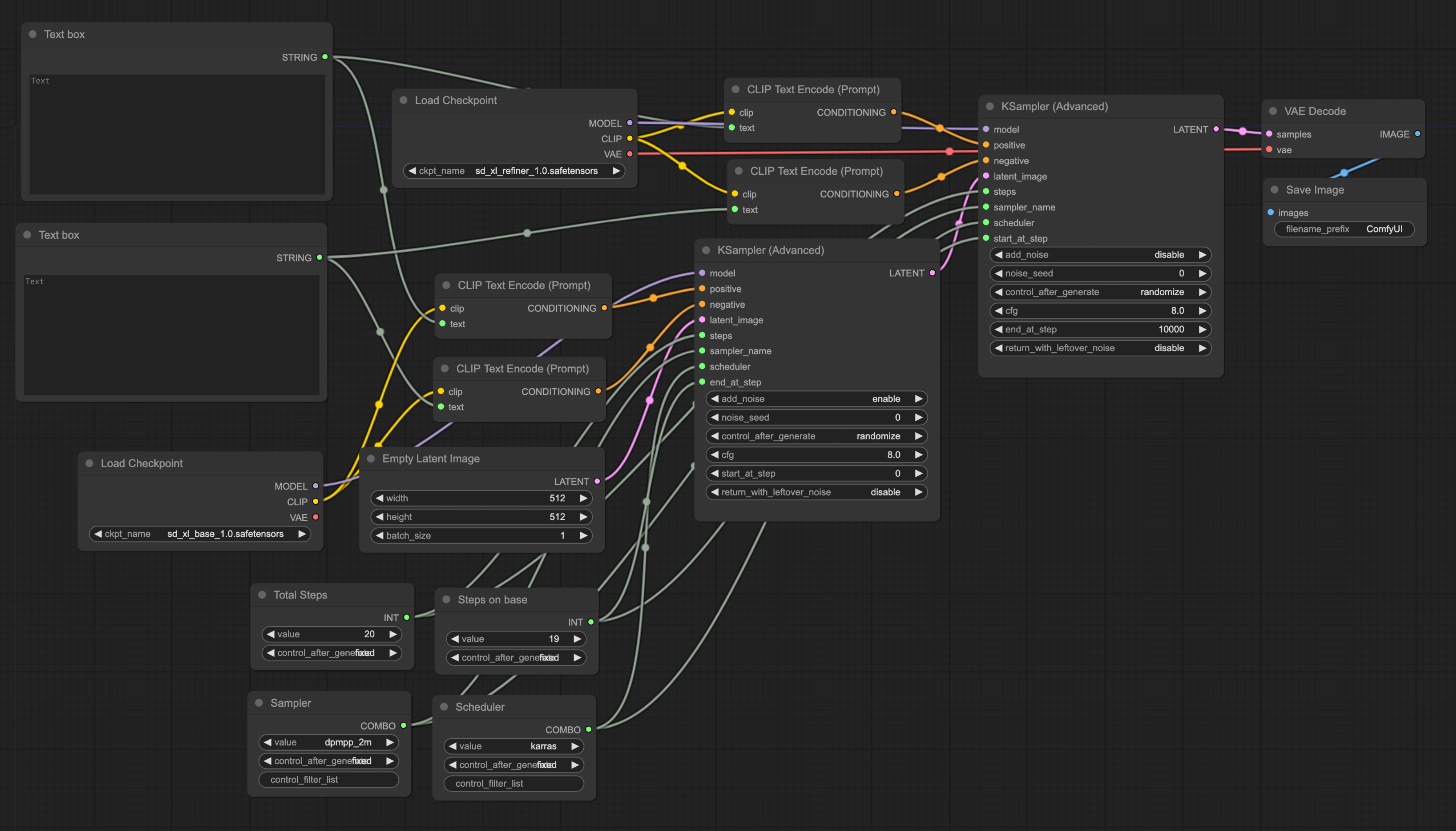1456x831 pixels.
Task: Increase Total Steps value arrow
Action: tap(393, 634)
